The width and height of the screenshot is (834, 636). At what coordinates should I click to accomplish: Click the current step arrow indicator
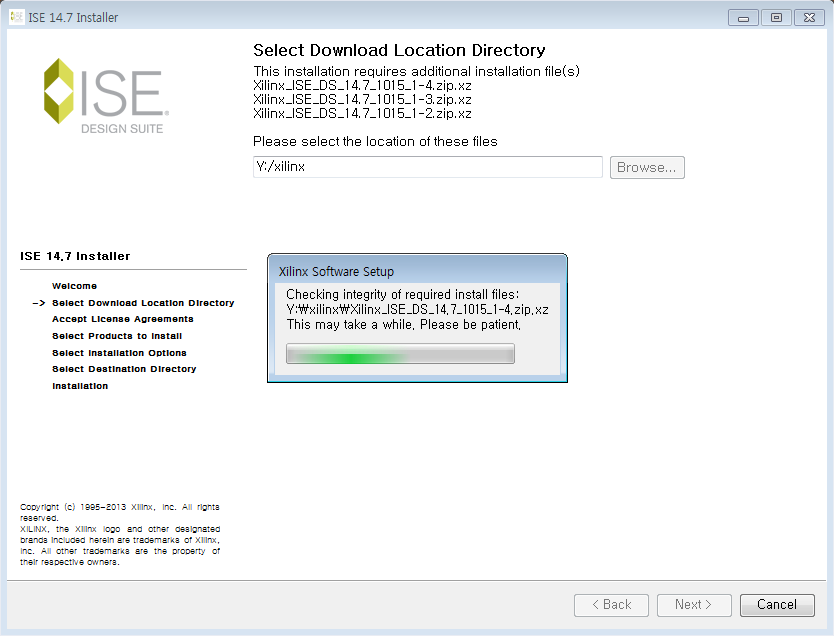pyautogui.click(x=39, y=303)
